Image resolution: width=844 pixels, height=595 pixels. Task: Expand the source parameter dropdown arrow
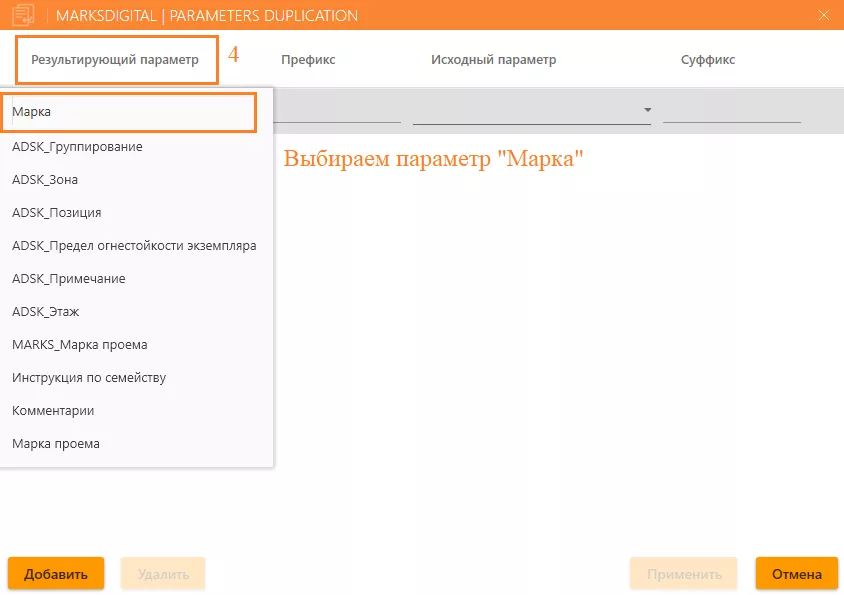647,110
